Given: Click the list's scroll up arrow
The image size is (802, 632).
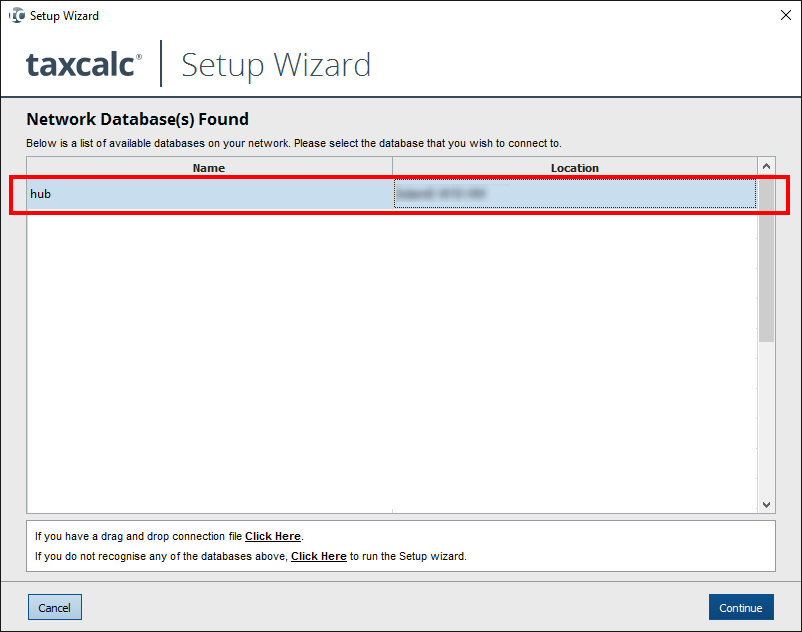Looking at the screenshot, I should (767, 167).
